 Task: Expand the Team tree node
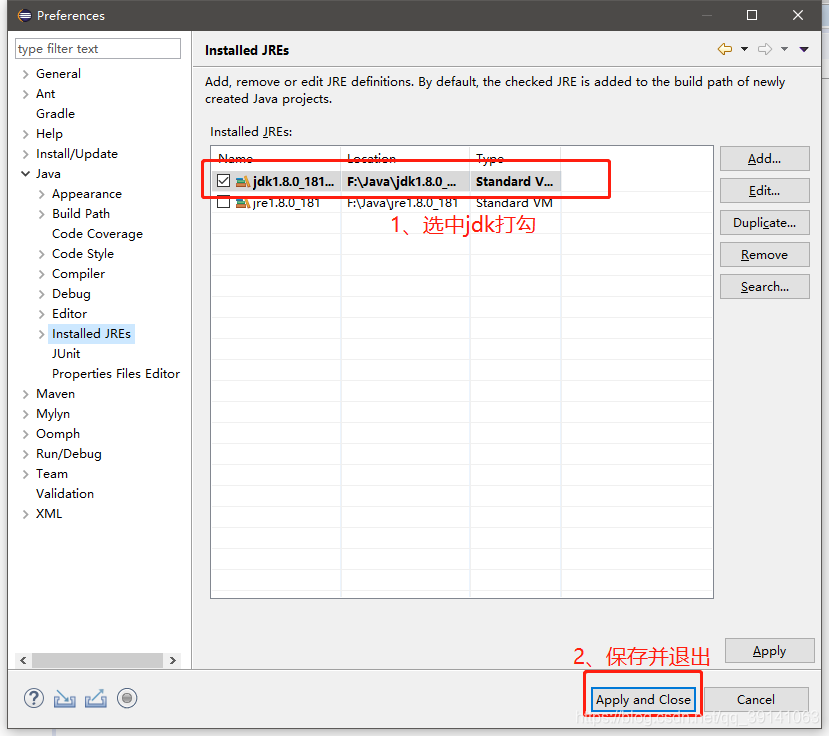(25, 474)
